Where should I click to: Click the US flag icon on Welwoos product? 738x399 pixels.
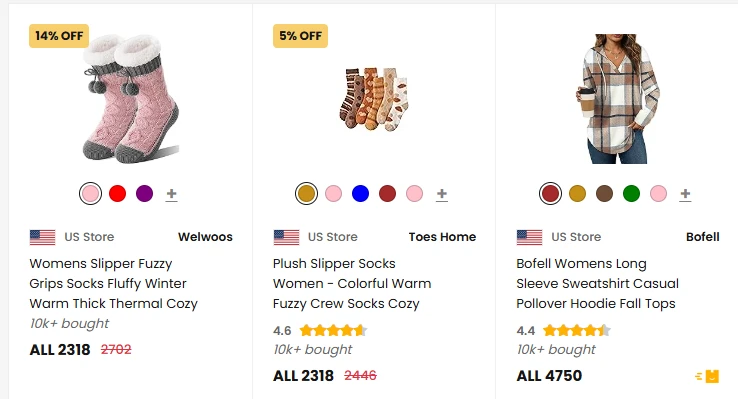(x=42, y=237)
